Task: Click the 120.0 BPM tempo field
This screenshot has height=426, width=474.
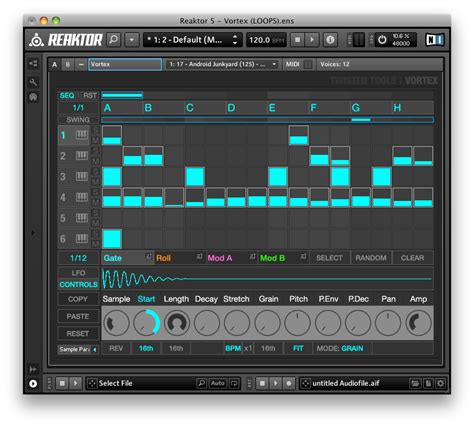Action: (x=266, y=40)
